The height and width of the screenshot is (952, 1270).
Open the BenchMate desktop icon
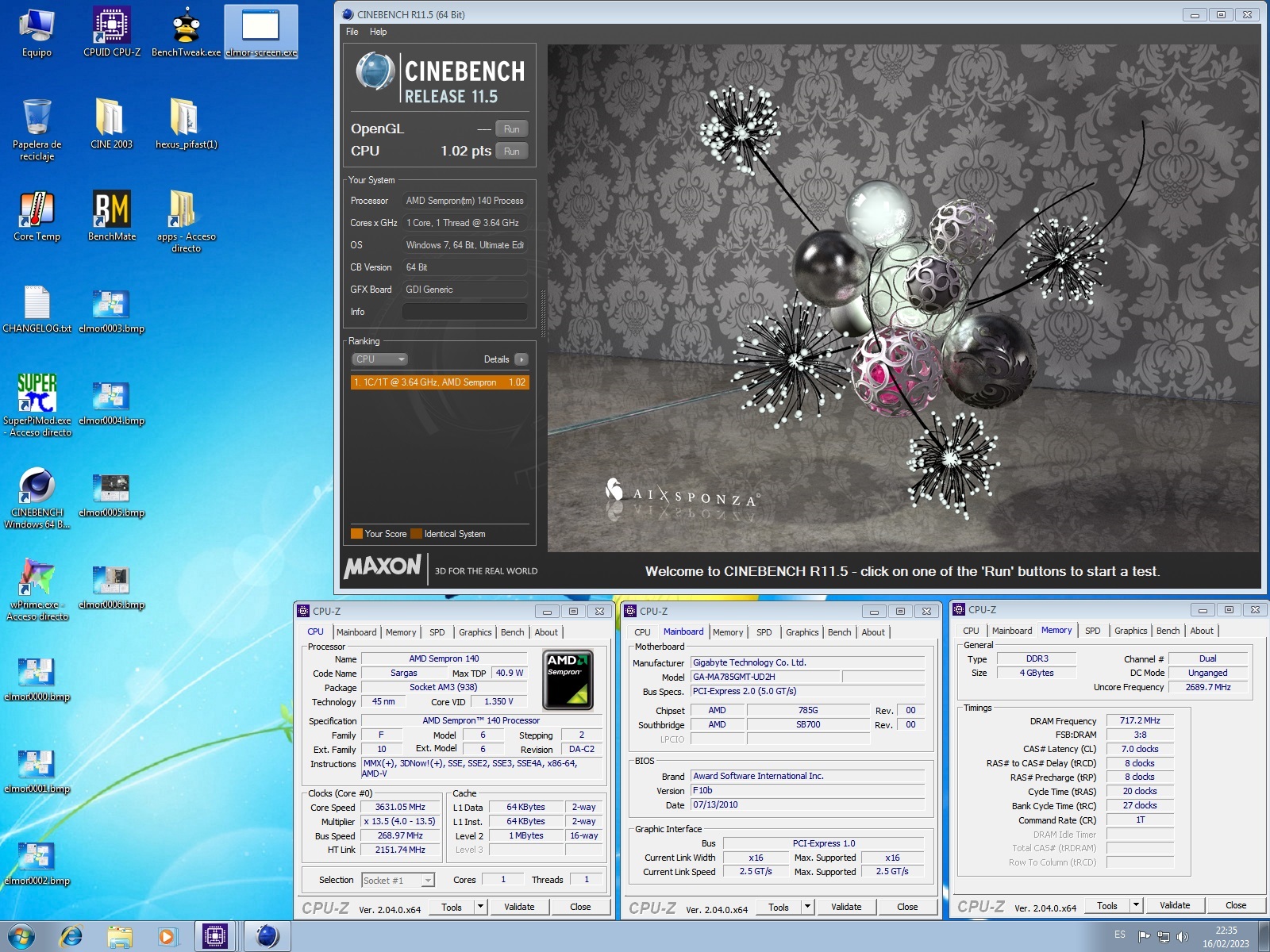(112, 217)
